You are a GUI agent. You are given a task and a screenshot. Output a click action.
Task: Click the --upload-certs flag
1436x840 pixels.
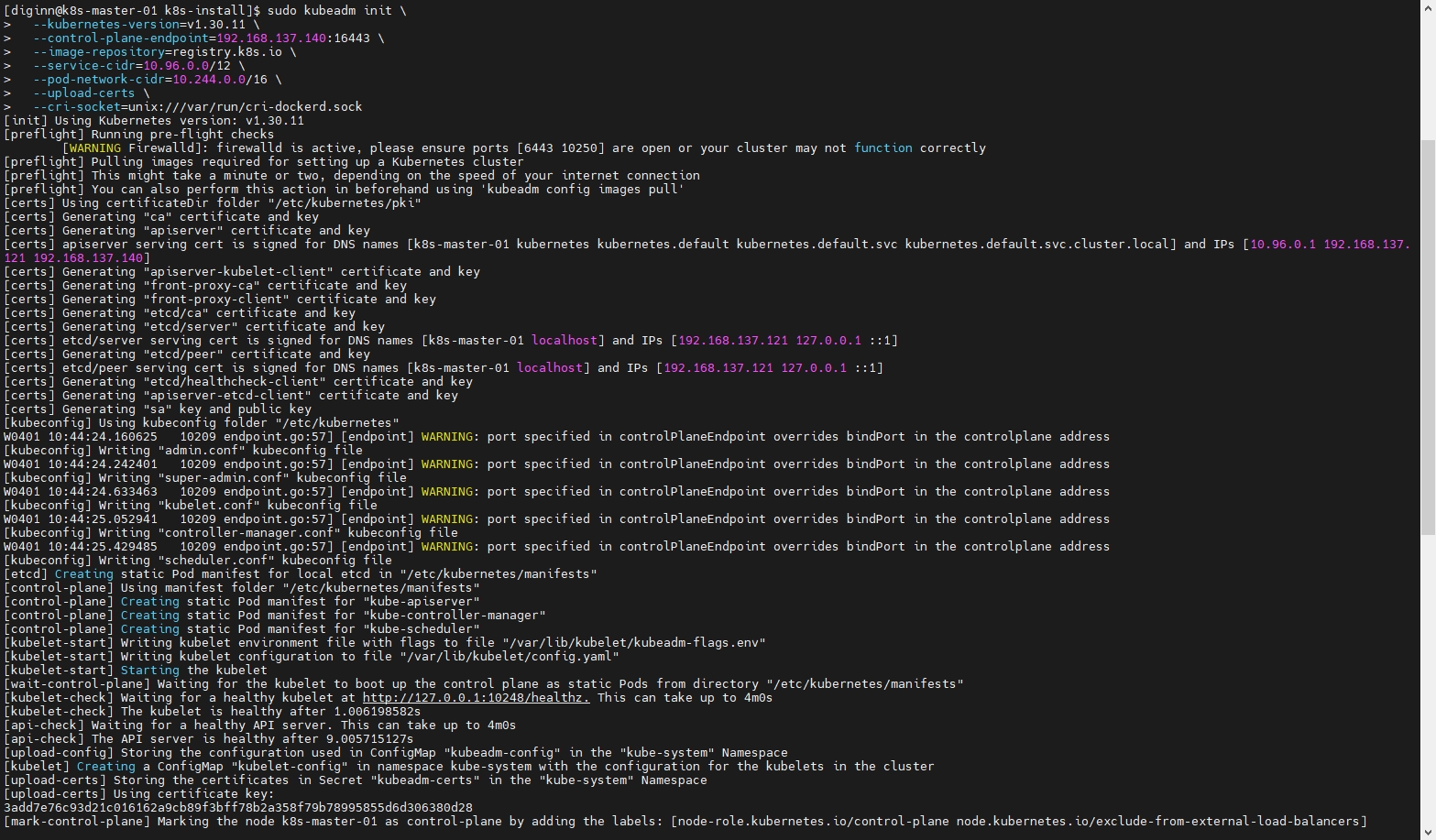tap(83, 93)
